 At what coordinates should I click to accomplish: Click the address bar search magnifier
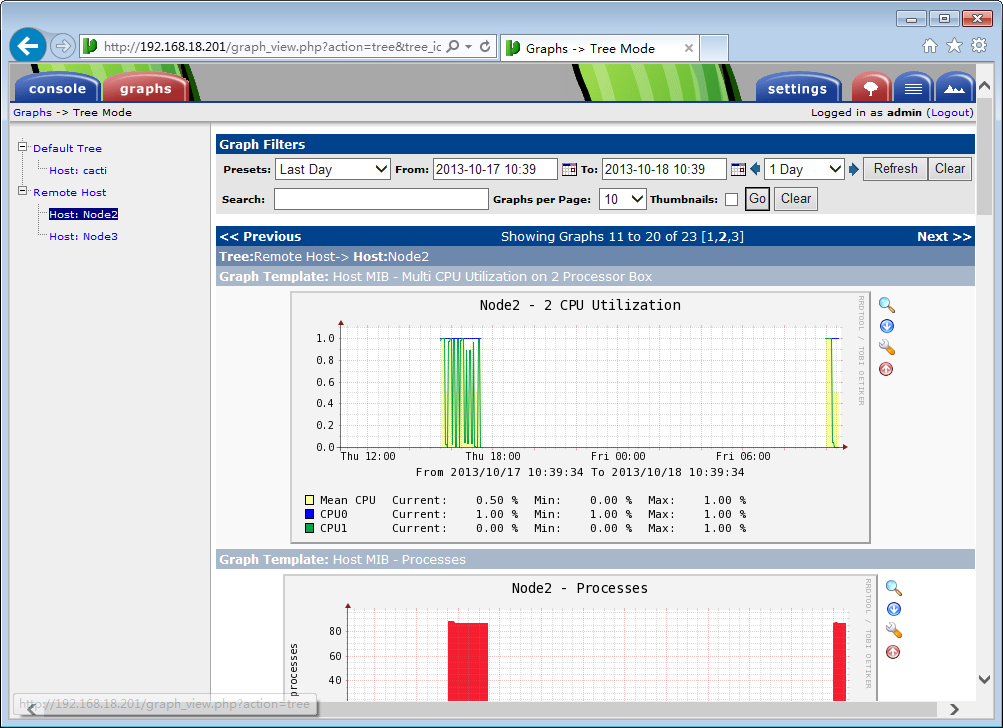453,46
